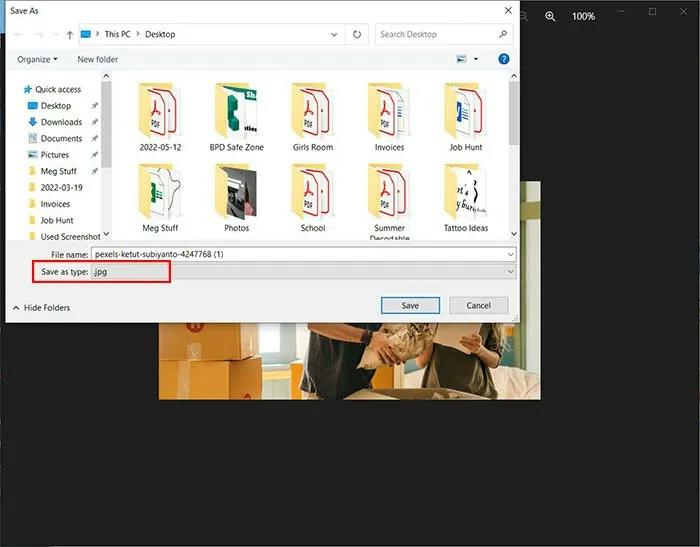
Task: Click the Refresh button beside address bar
Action: coord(357,34)
